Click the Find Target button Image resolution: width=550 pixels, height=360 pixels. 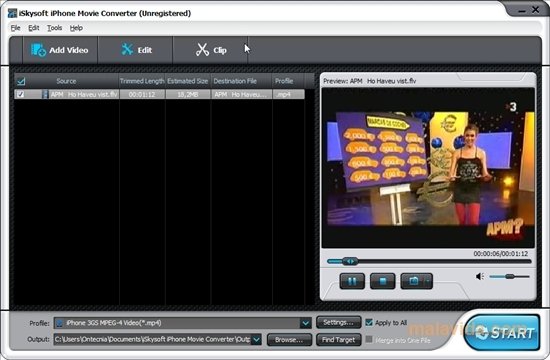pos(338,340)
